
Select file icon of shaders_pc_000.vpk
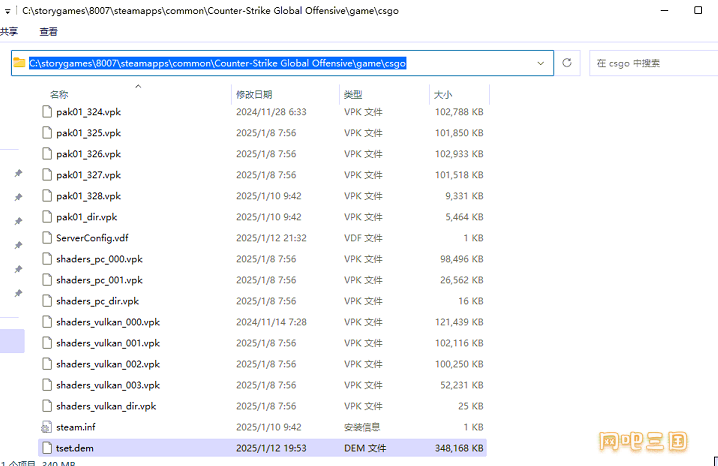pyautogui.click(x=47, y=259)
